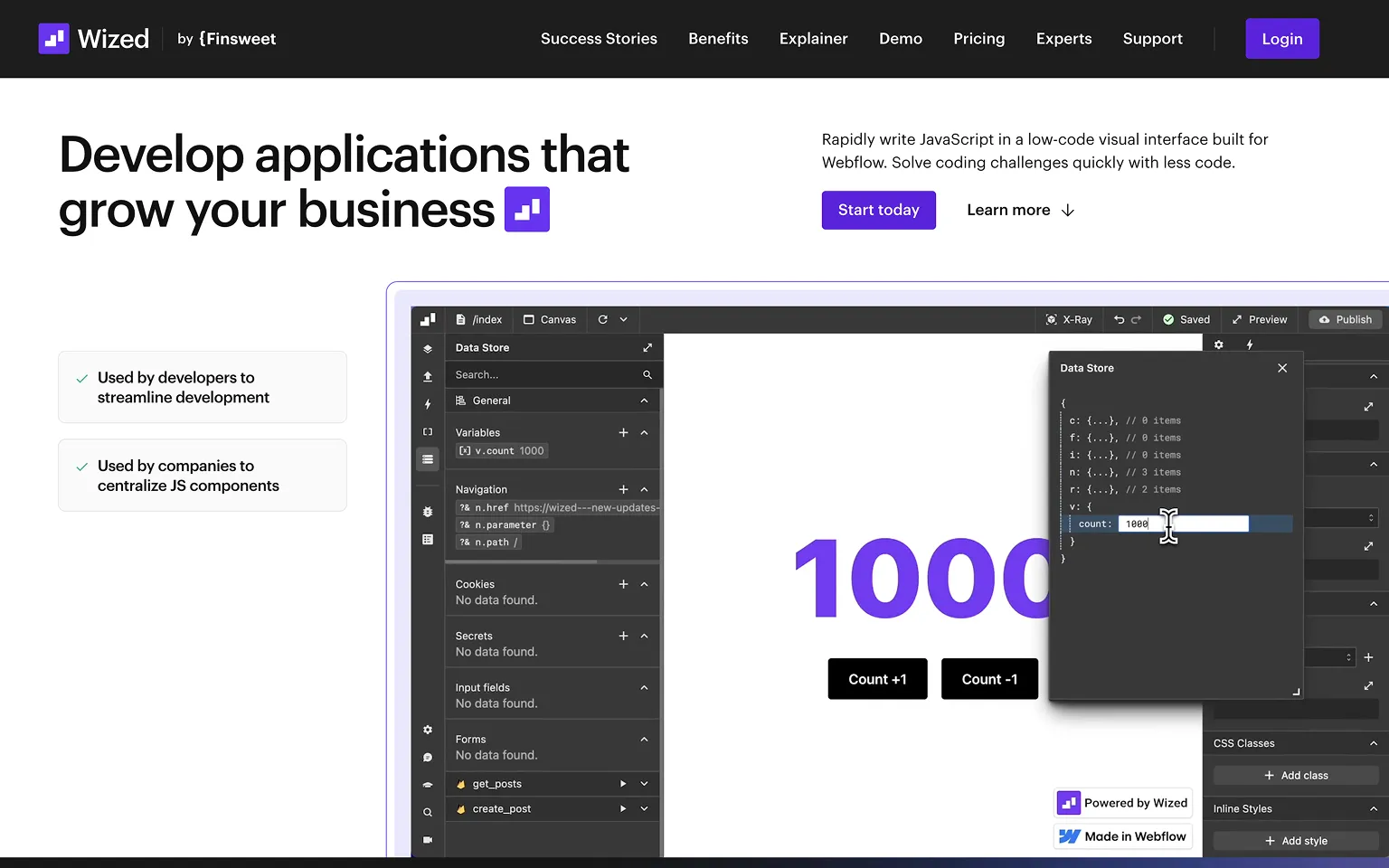The image size is (1389, 868).
Task: Select the active Data Store sidebar icon
Action: 428,459
